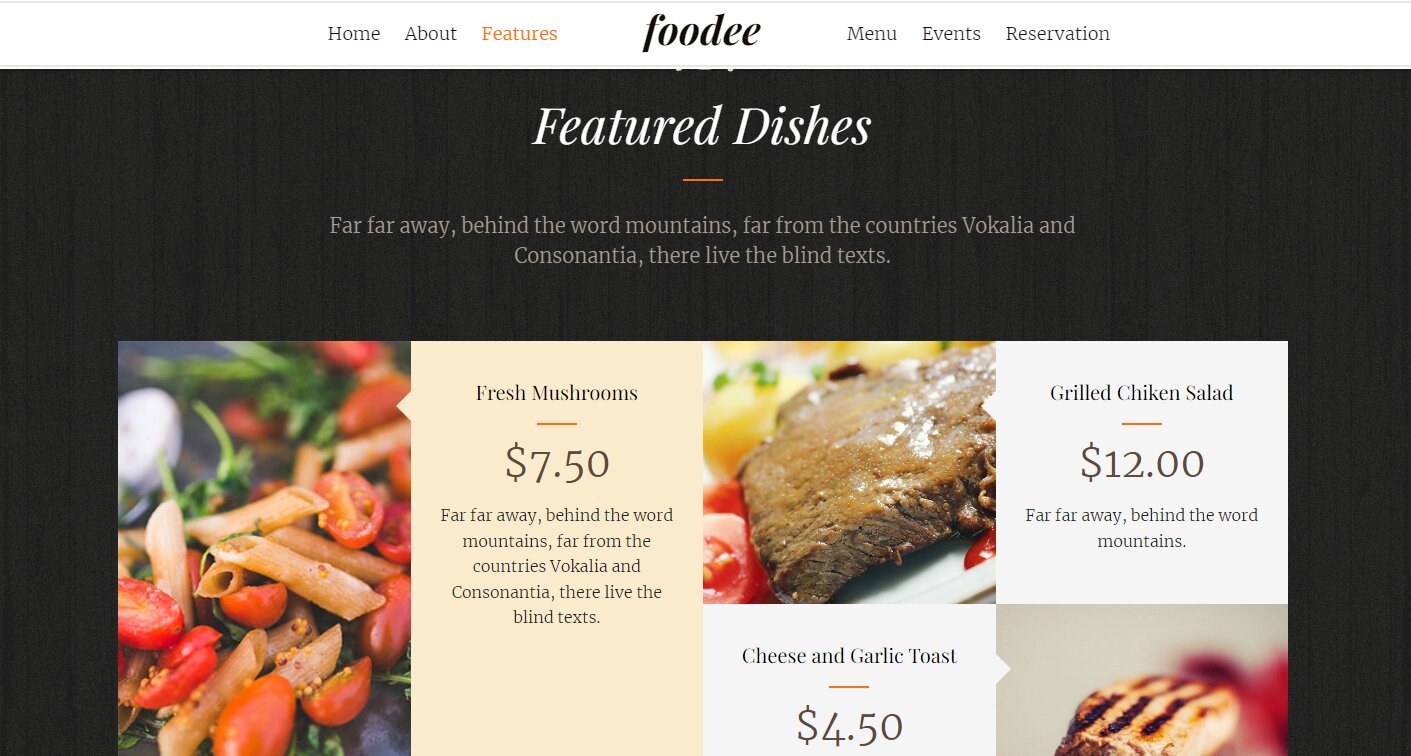Image resolution: width=1411 pixels, height=756 pixels.
Task: Click the $7.50 price
Action: coord(557,463)
